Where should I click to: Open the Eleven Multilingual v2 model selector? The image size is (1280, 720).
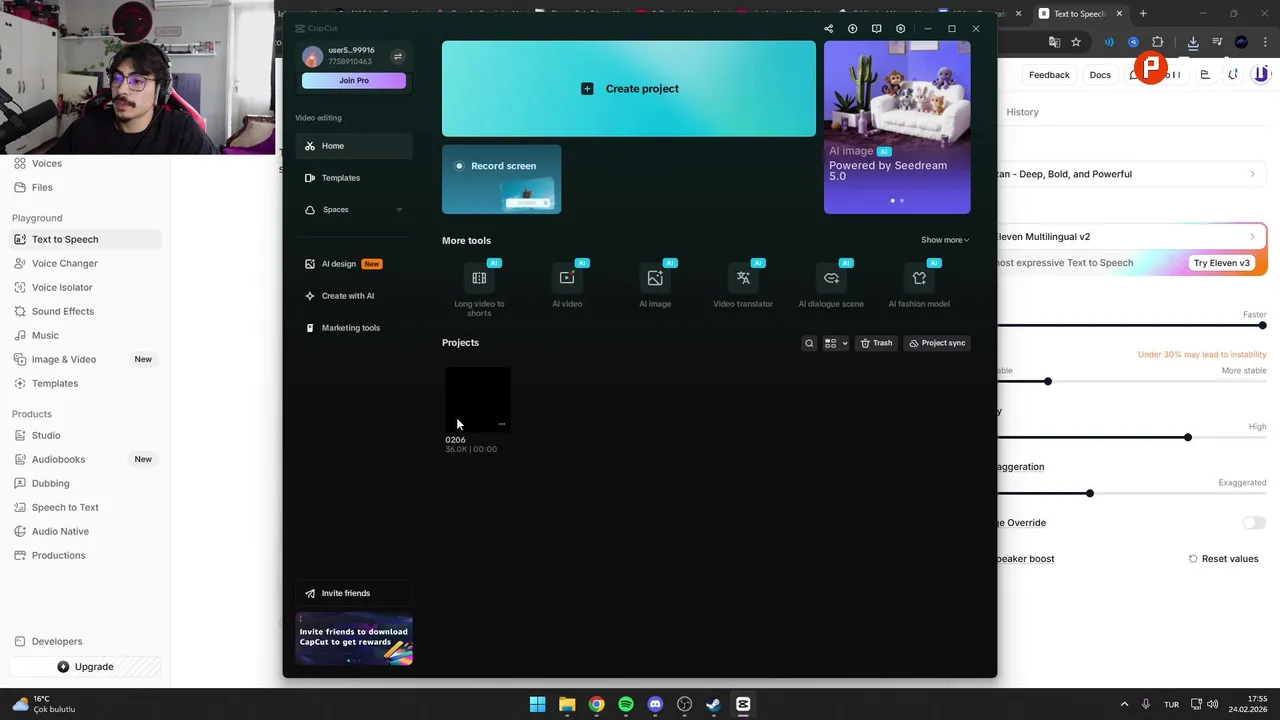pos(1131,237)
